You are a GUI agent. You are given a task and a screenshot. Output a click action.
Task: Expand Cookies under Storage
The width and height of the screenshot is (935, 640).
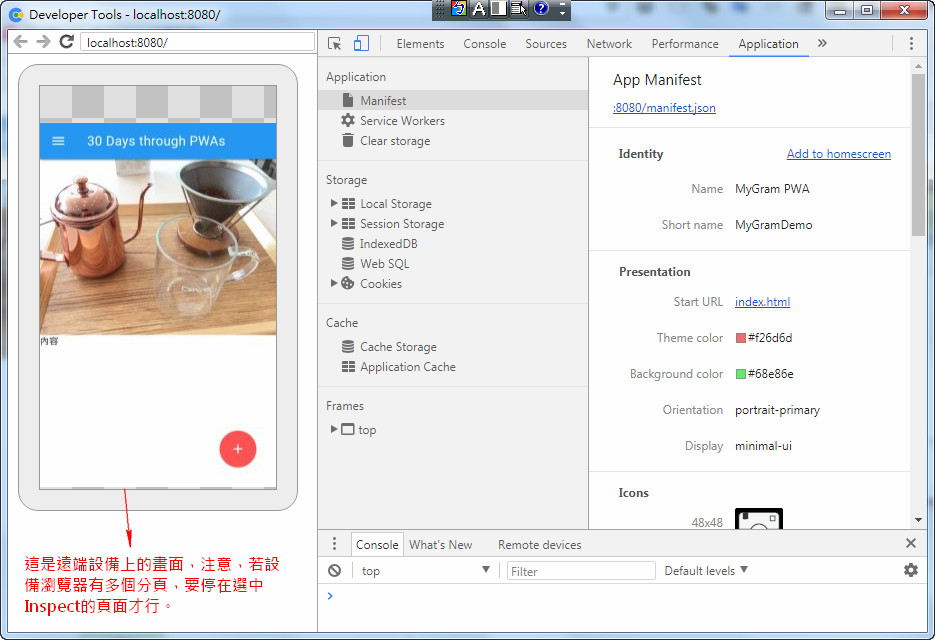click(x=334, y=283)
